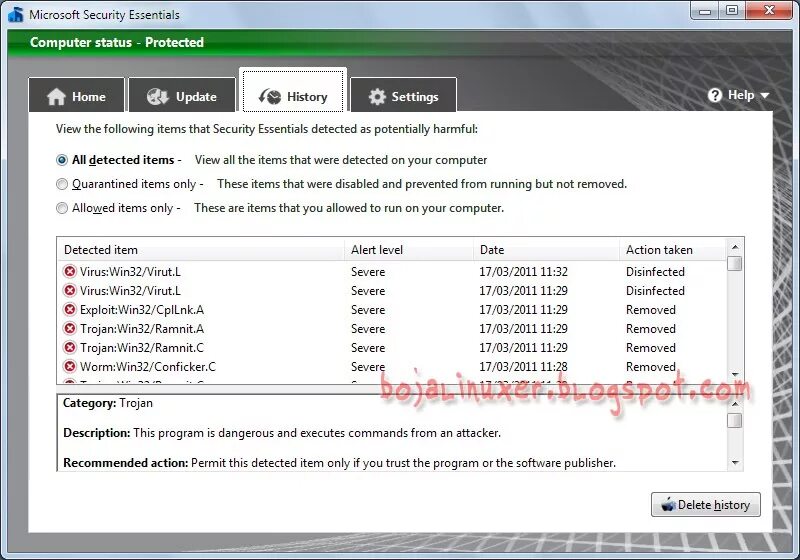Click the Category: Trojan text
The width and height of the screenshot is (800, 560).
pyautogui.click(x=108, y=403)
